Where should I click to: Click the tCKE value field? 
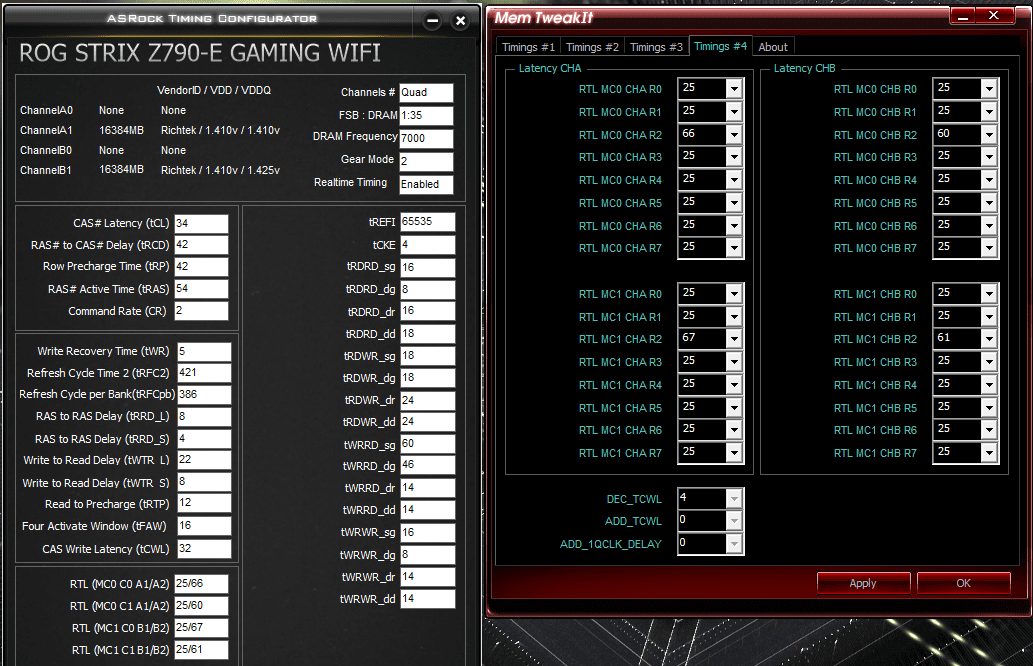click(428, 244)
